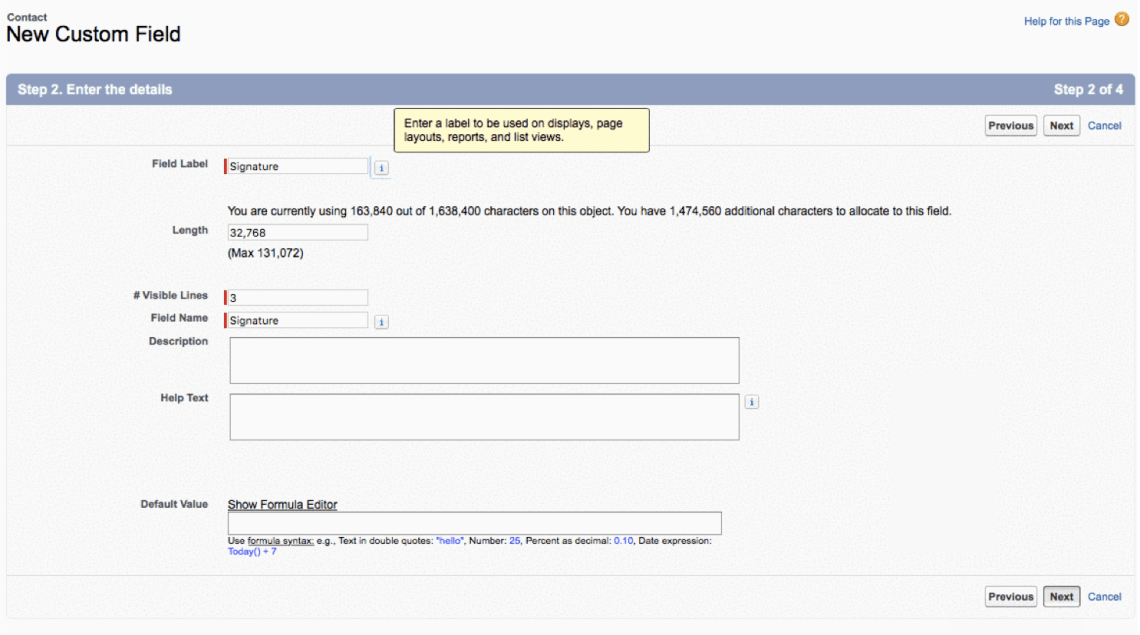This screenshot has height=635, width=1140.
Task: Click Show Formula Editor link
Action: tap(282, 505)
